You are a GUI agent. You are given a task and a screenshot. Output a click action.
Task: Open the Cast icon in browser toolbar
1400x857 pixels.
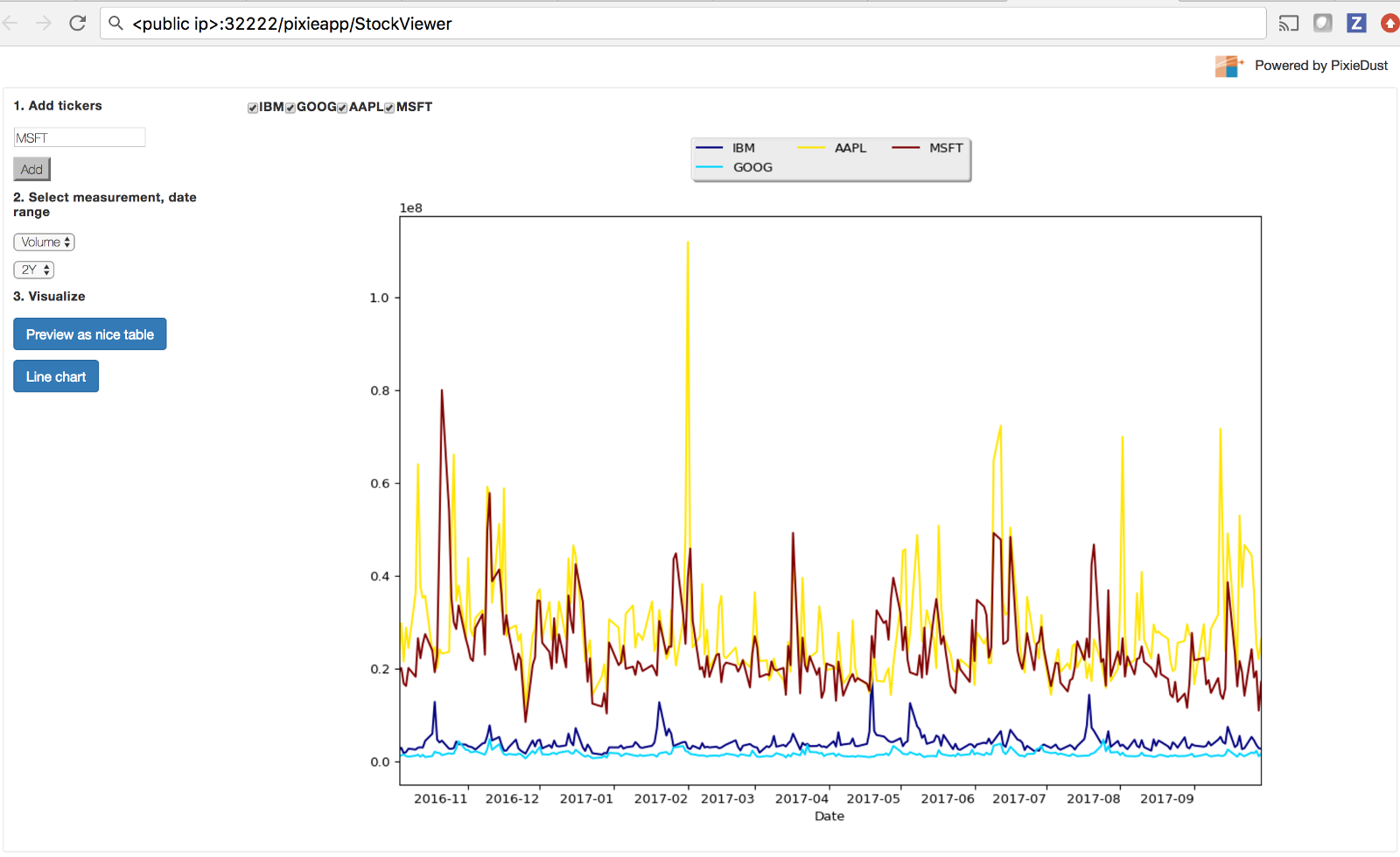coord(1288,24)
